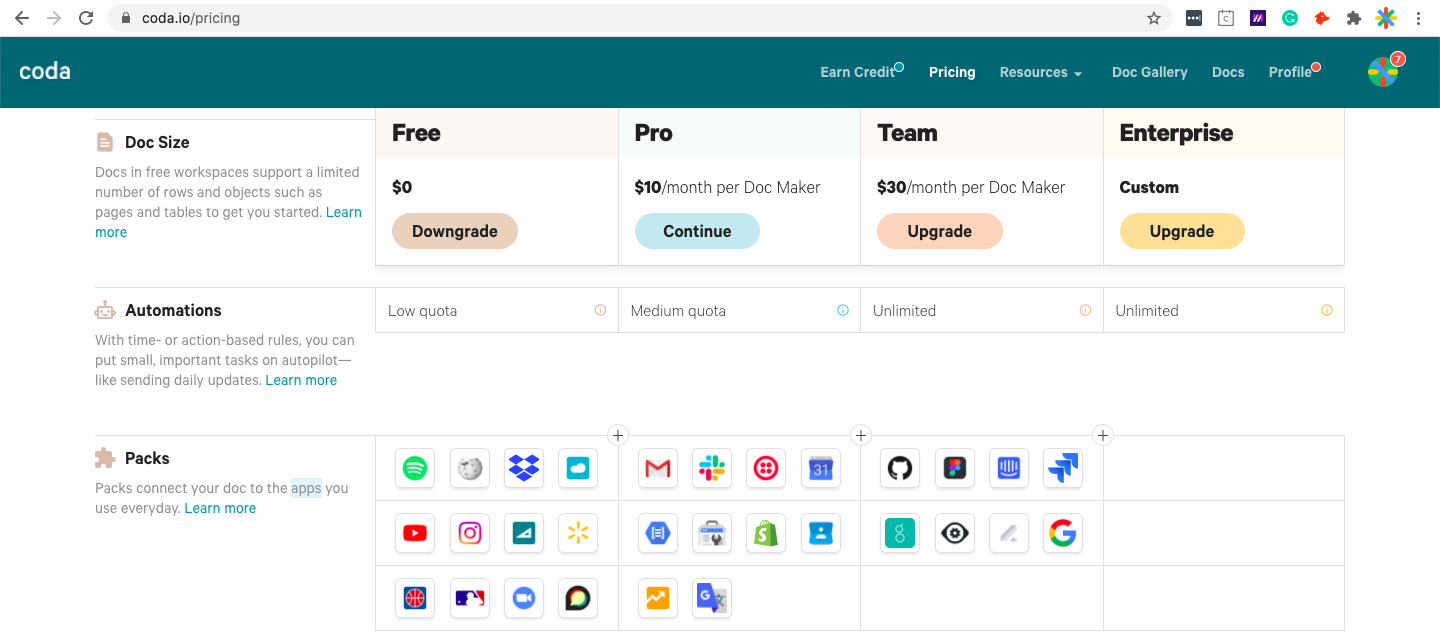Click Continue on the Pro plan

click(697, 231)
